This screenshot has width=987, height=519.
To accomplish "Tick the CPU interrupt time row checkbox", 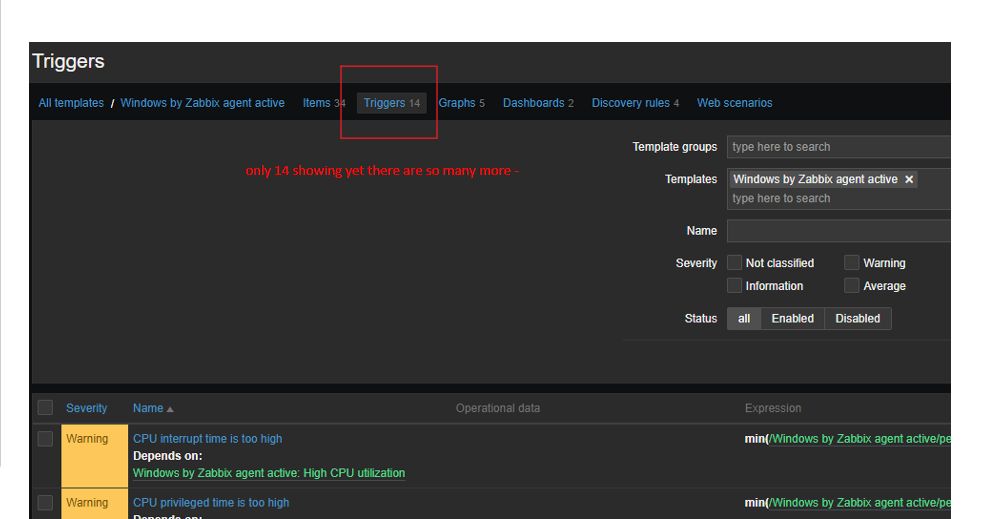I will [45, 438].
